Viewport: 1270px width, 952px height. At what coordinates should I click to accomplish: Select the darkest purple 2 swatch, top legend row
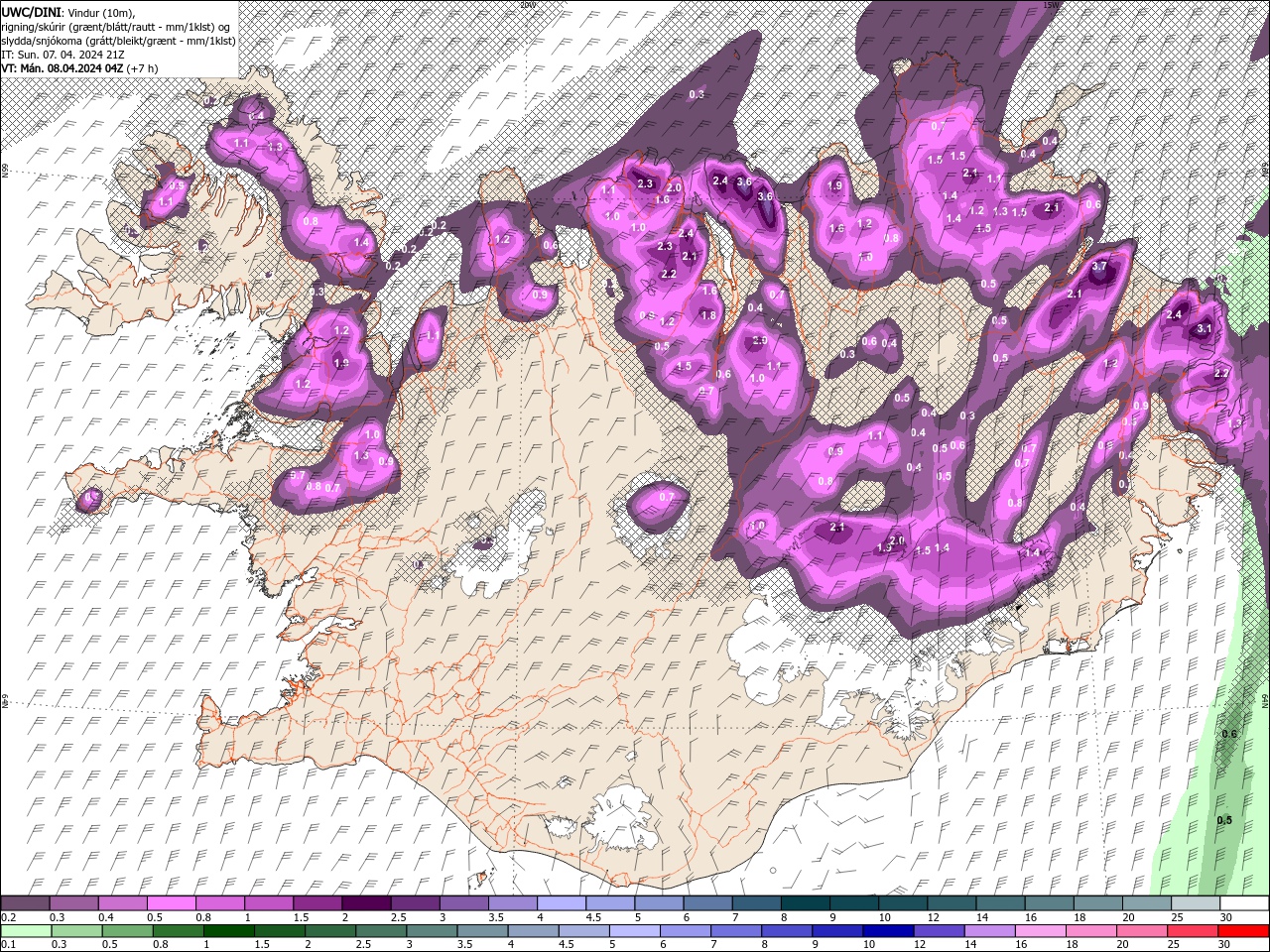tap(366, 903)
